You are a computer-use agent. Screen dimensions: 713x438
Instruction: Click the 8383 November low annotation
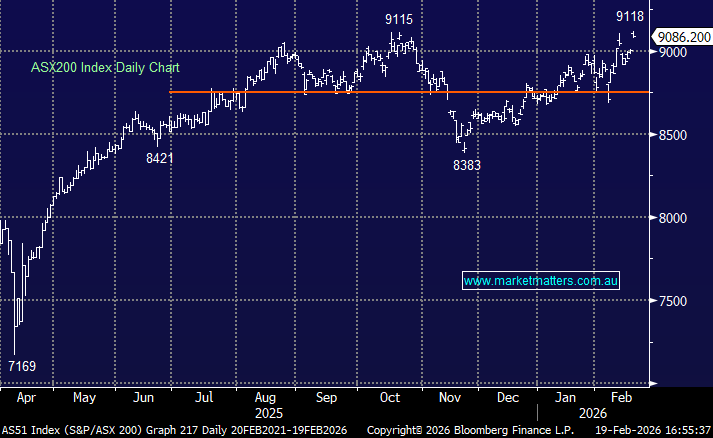[466, 165]
